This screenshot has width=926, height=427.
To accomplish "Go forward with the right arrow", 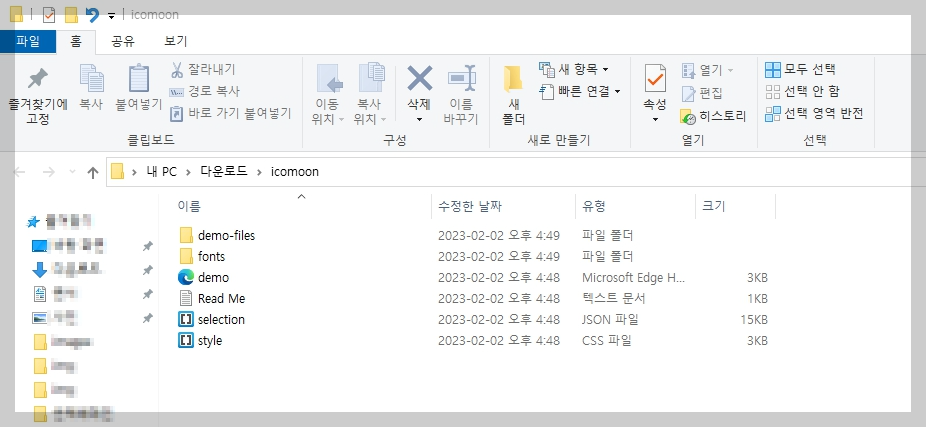I will (x=48, y=172).
